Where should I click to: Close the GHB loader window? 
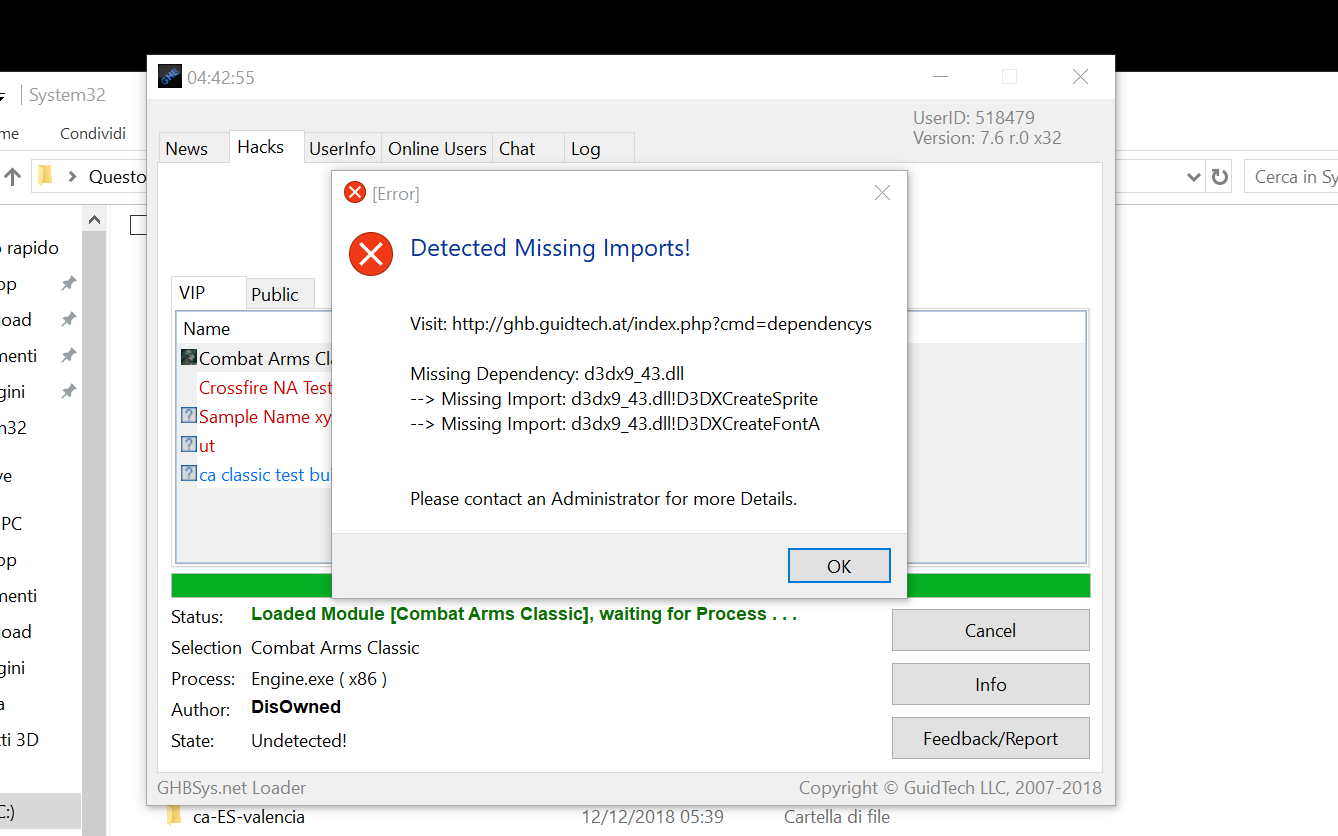click(x=1080, y=77)
